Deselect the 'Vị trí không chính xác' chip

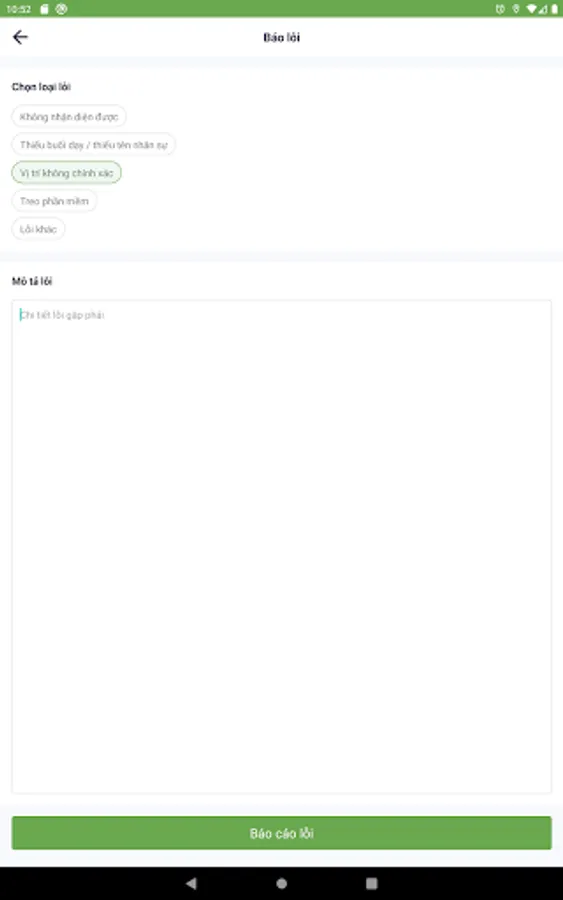point(67,173)
